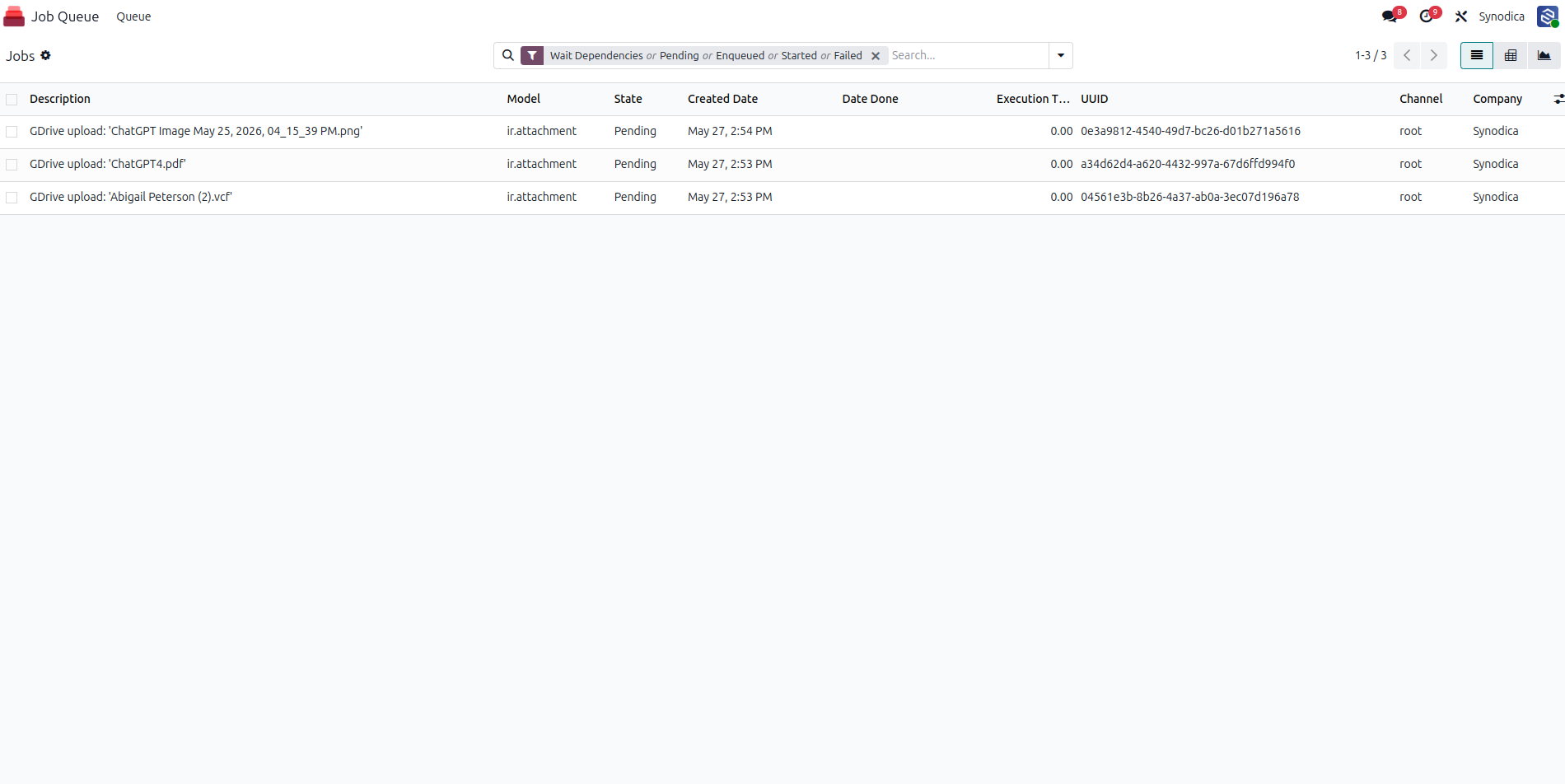This screenshot has width=1565, height=784.
Task: Focus the Search input field
Action: [968, 55]
